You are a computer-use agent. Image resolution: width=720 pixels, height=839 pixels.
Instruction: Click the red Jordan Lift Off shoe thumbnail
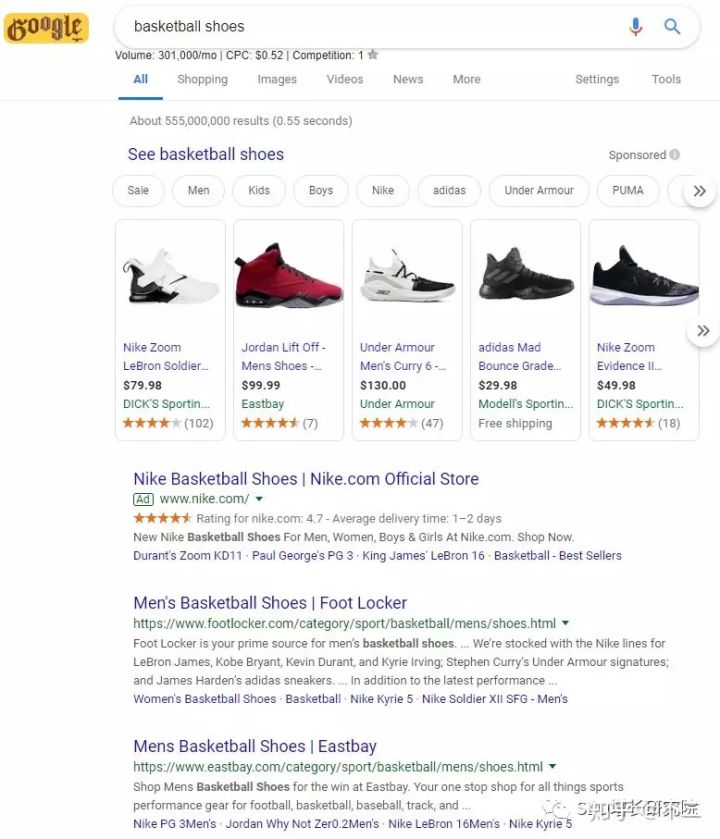pos(288,279)
